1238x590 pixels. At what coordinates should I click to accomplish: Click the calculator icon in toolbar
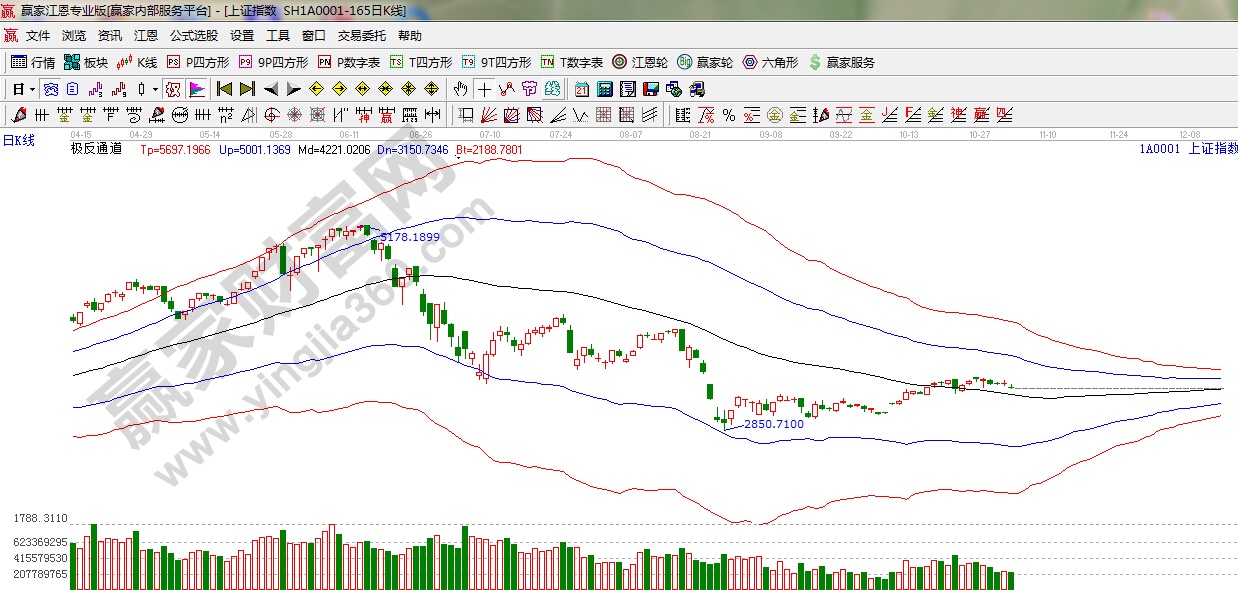604,89
